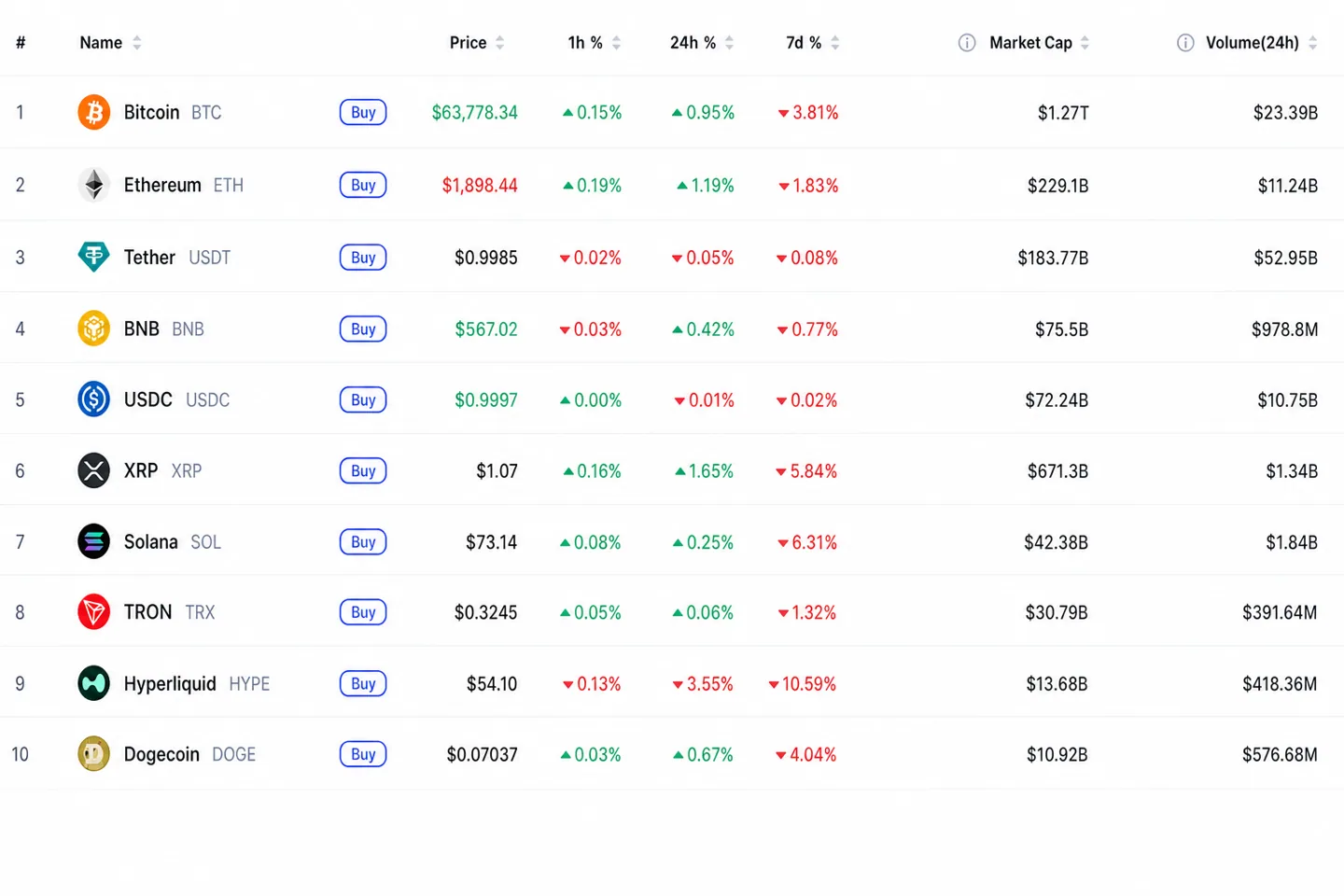The height and width of the screenshot is (896, 1344).
Task: Open the Ethereum ETH name link
Action: (x=184, y=185)
